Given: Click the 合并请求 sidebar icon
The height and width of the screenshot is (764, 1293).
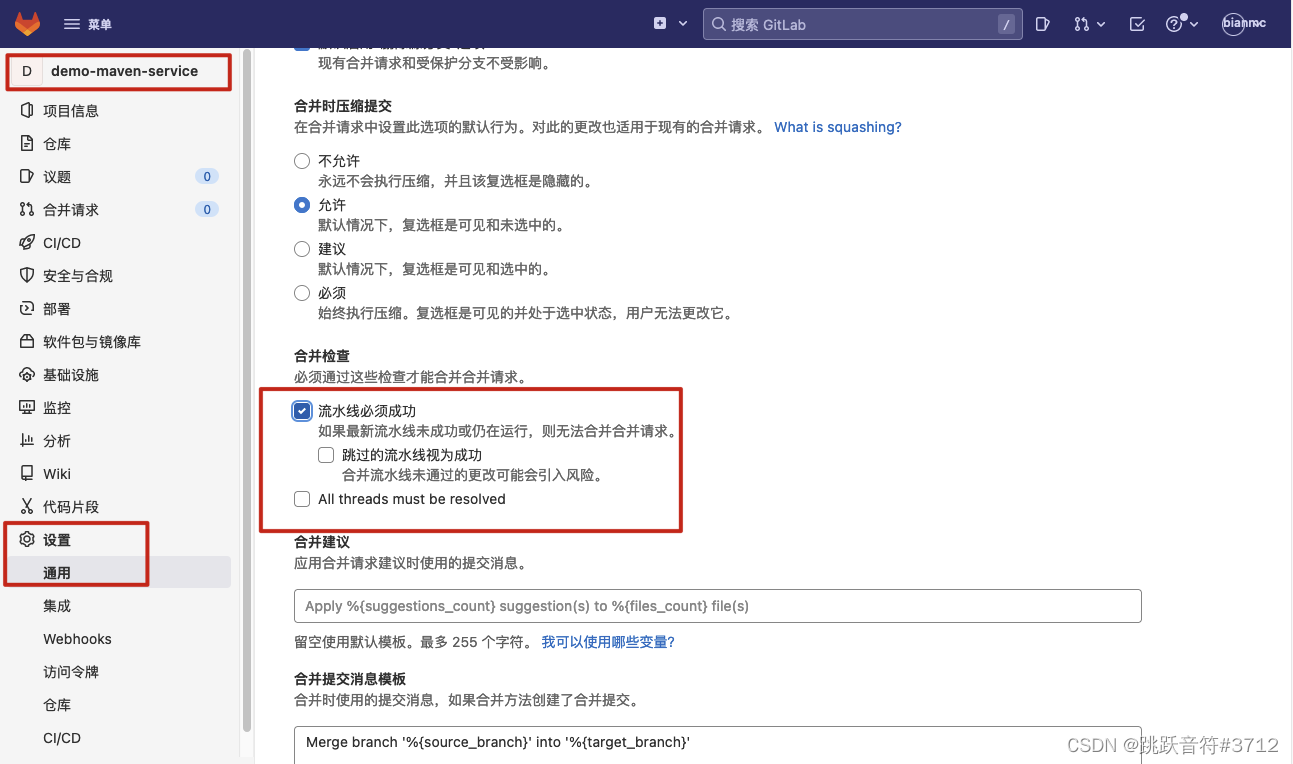Looking at the screenshot, I should click(27, 209).
